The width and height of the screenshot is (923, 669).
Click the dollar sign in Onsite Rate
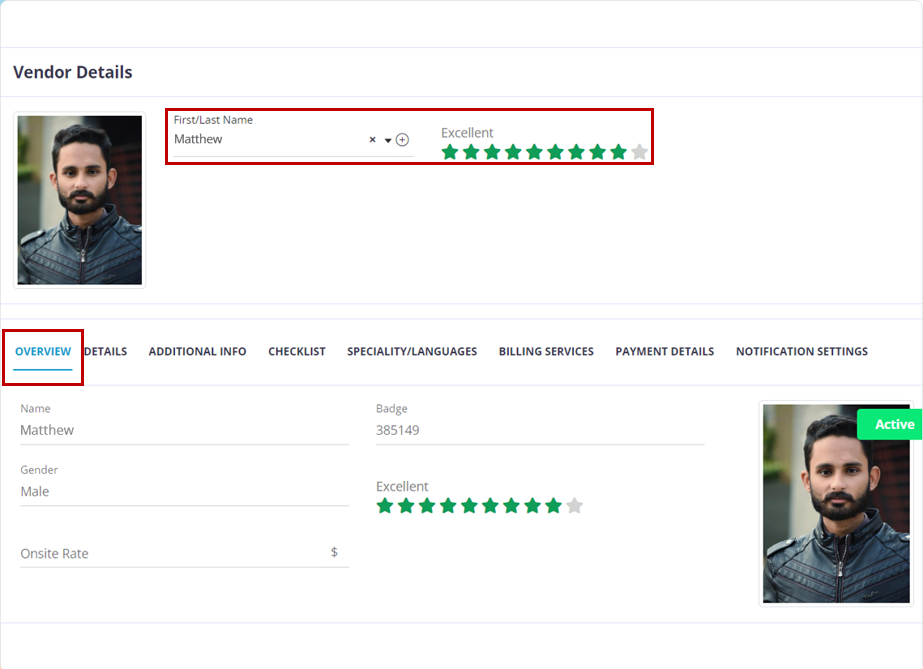pos(334,552)
